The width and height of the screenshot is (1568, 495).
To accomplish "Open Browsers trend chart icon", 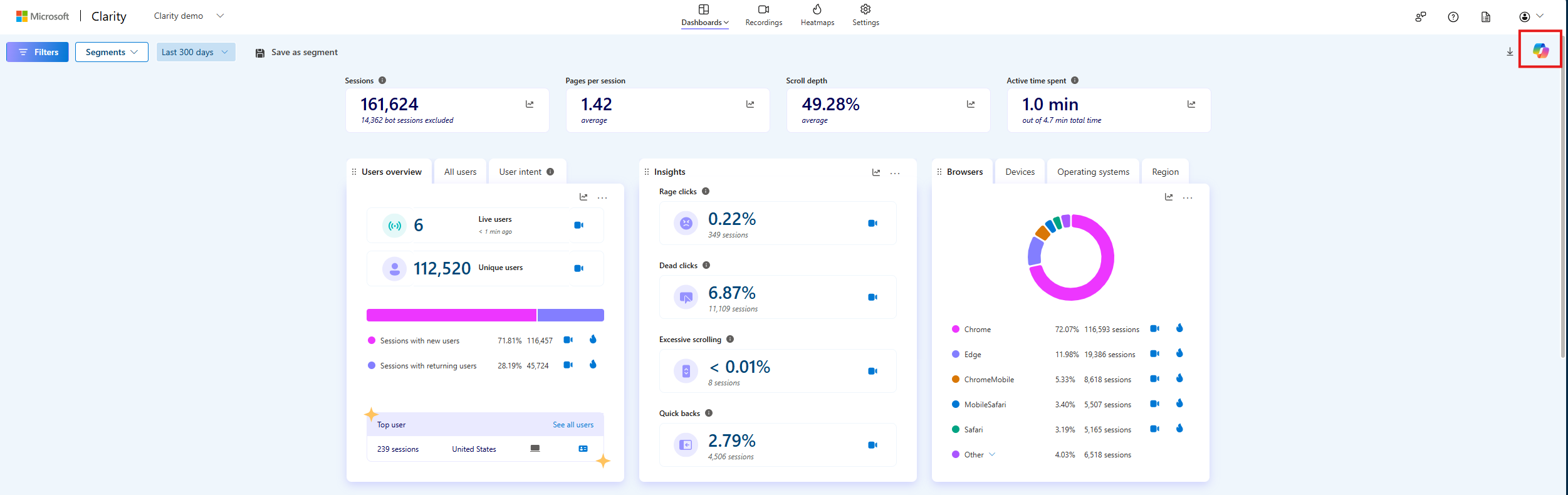I will click(1169, 197).
